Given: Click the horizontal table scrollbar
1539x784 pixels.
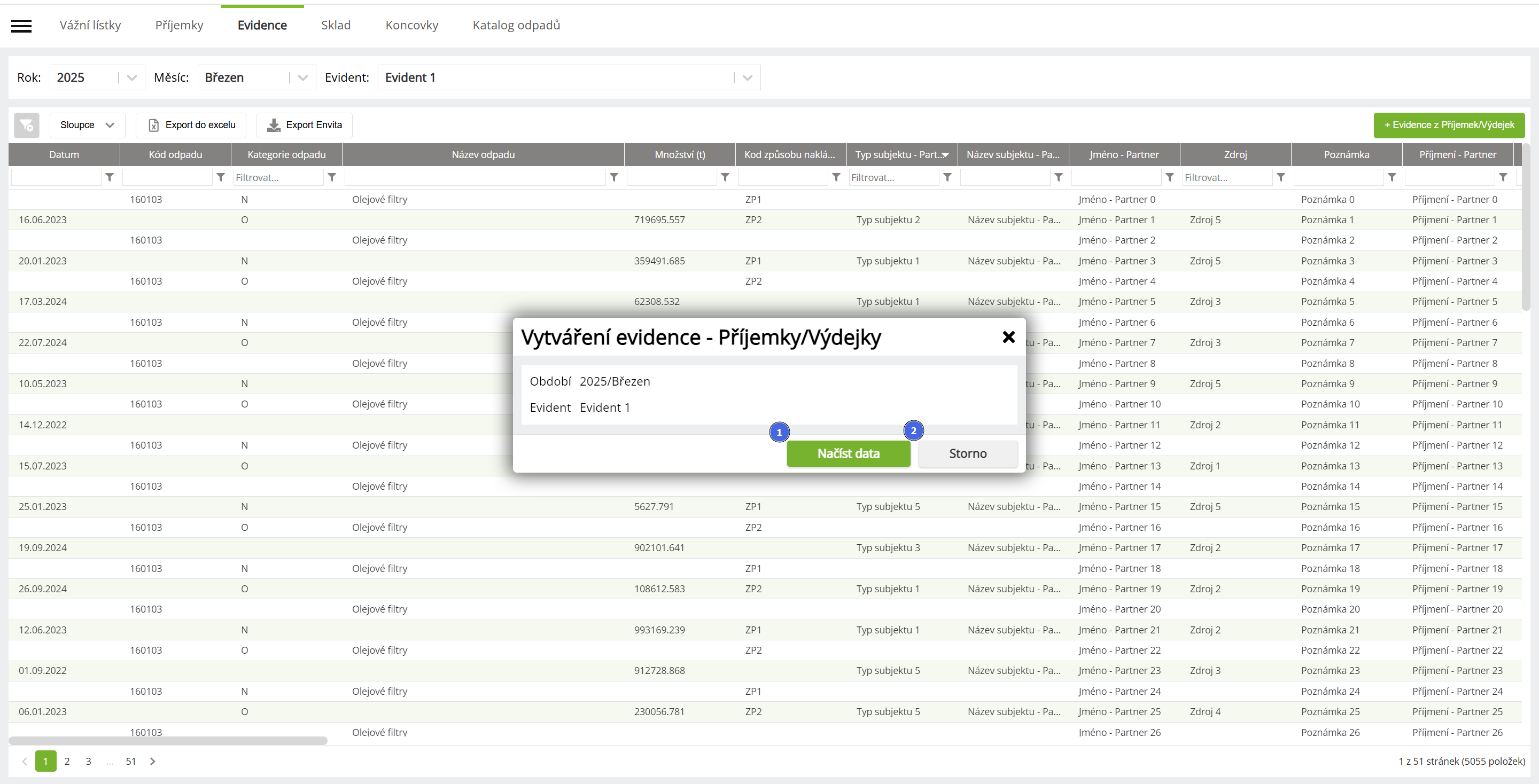Looking at the screenshot, I should coord(168,741).
